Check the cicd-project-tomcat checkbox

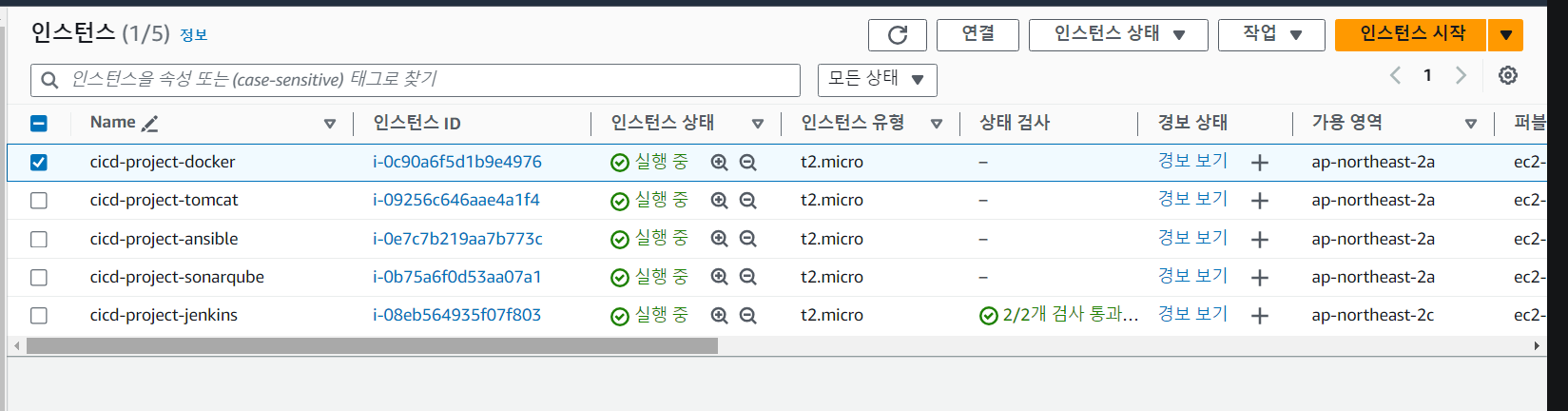click(x=39, y=200)
